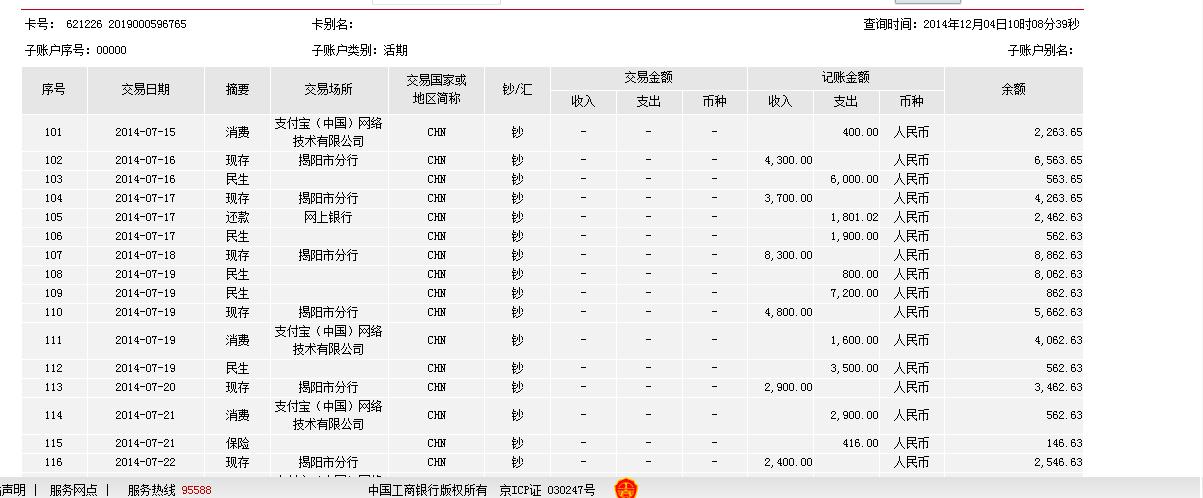Select the 余额 column header

coord(1013,90)
